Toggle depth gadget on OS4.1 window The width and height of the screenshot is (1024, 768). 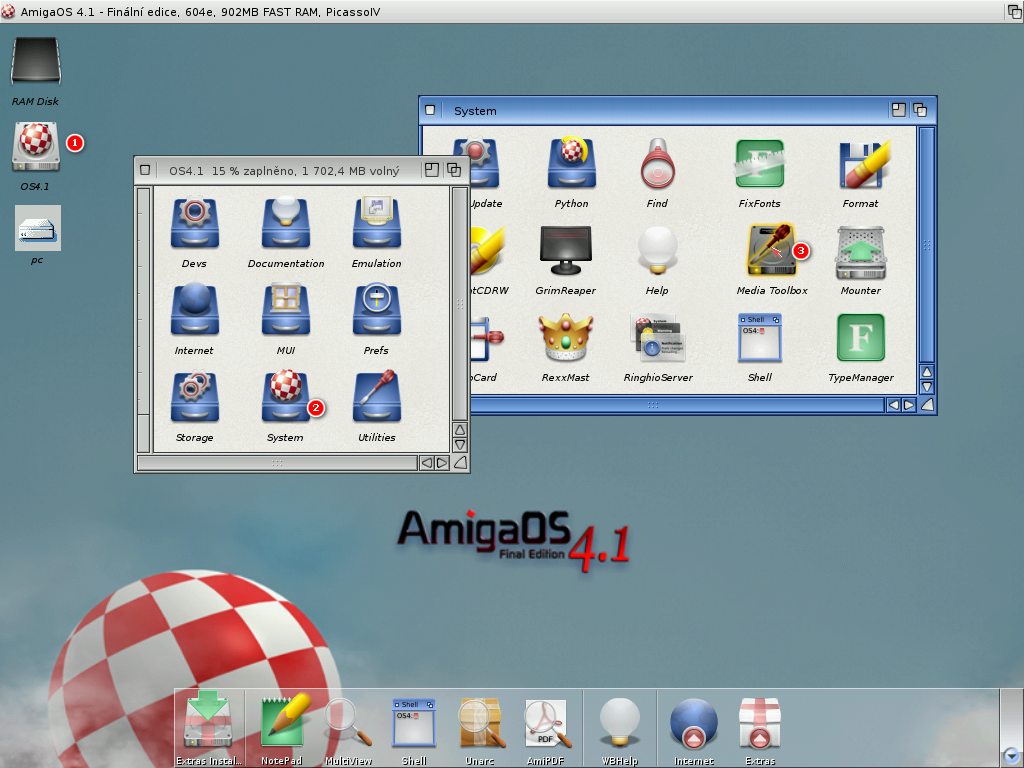click(454, 170)
